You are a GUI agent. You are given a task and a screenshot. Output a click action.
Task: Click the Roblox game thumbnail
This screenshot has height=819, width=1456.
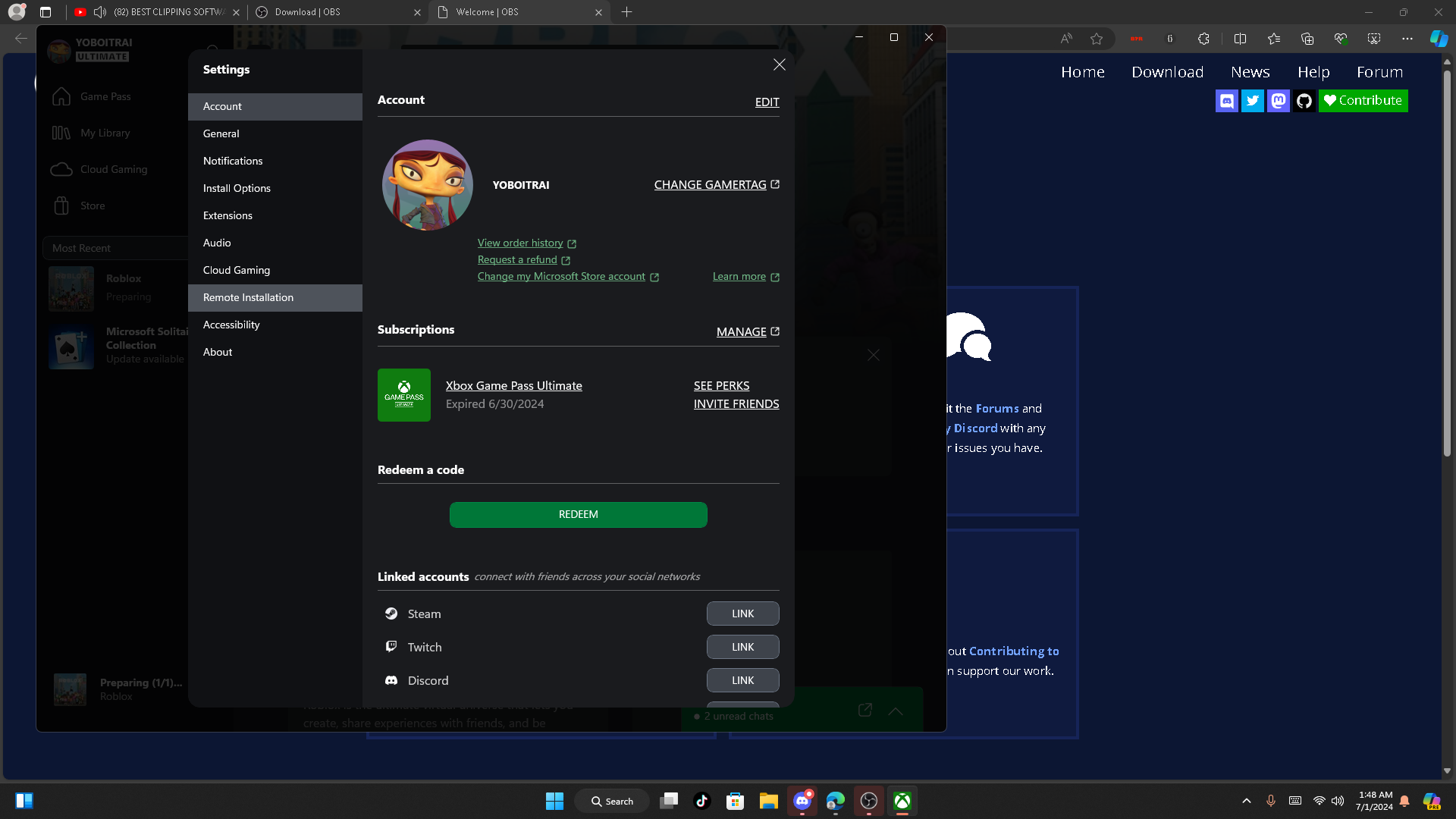click(71, 289)
